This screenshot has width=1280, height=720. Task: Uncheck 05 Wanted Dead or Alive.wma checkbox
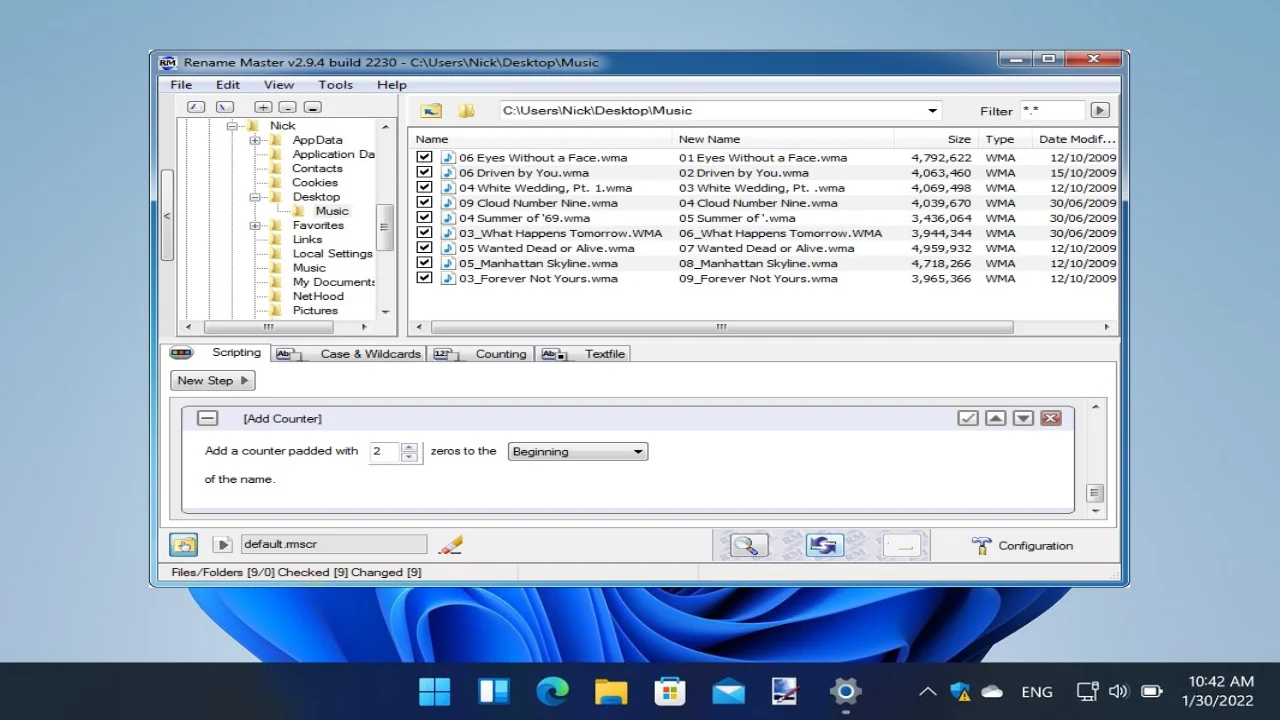(x=425, y=247)
